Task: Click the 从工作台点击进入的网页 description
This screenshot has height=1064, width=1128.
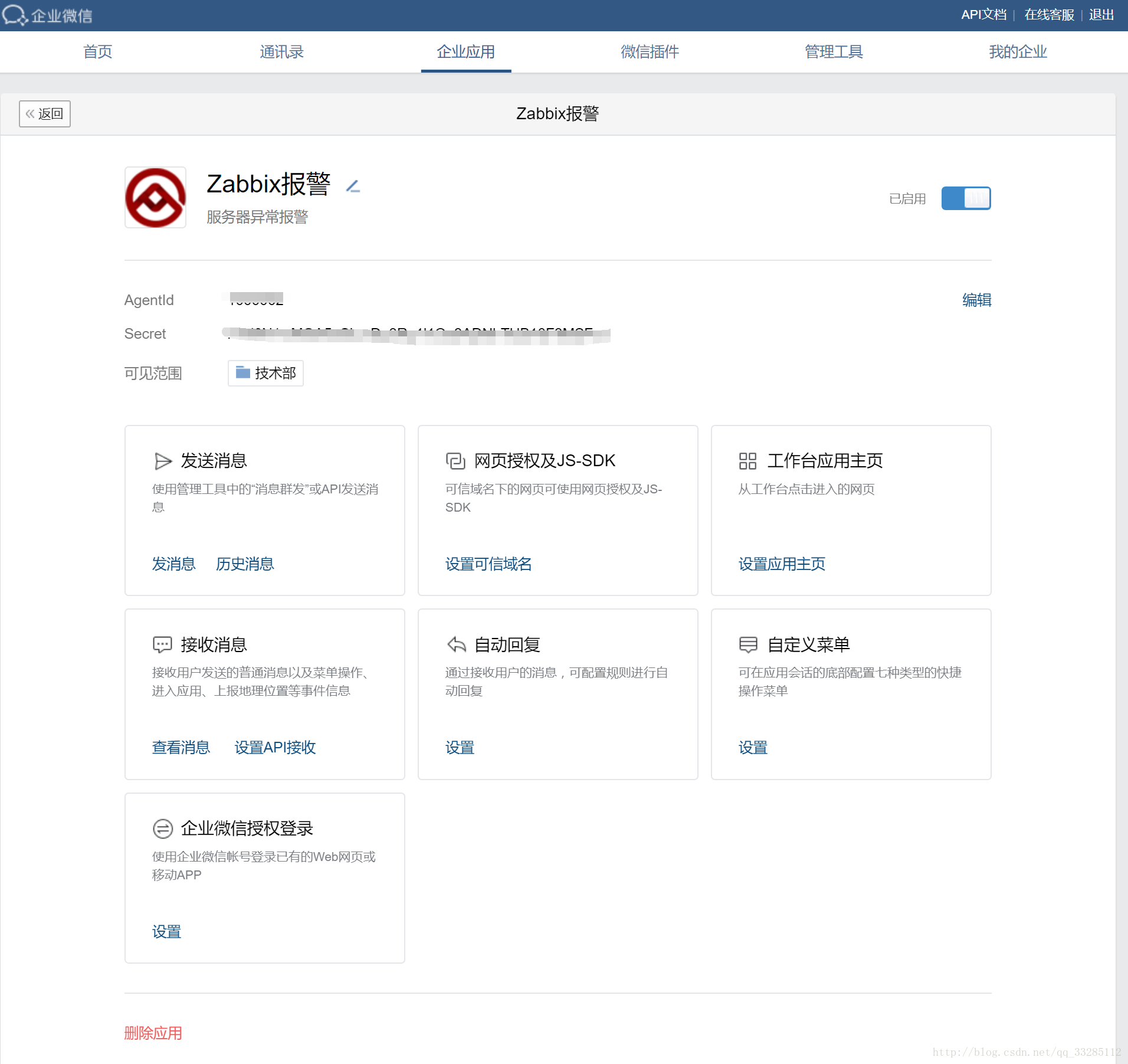Action: click(x=806, y=489)
